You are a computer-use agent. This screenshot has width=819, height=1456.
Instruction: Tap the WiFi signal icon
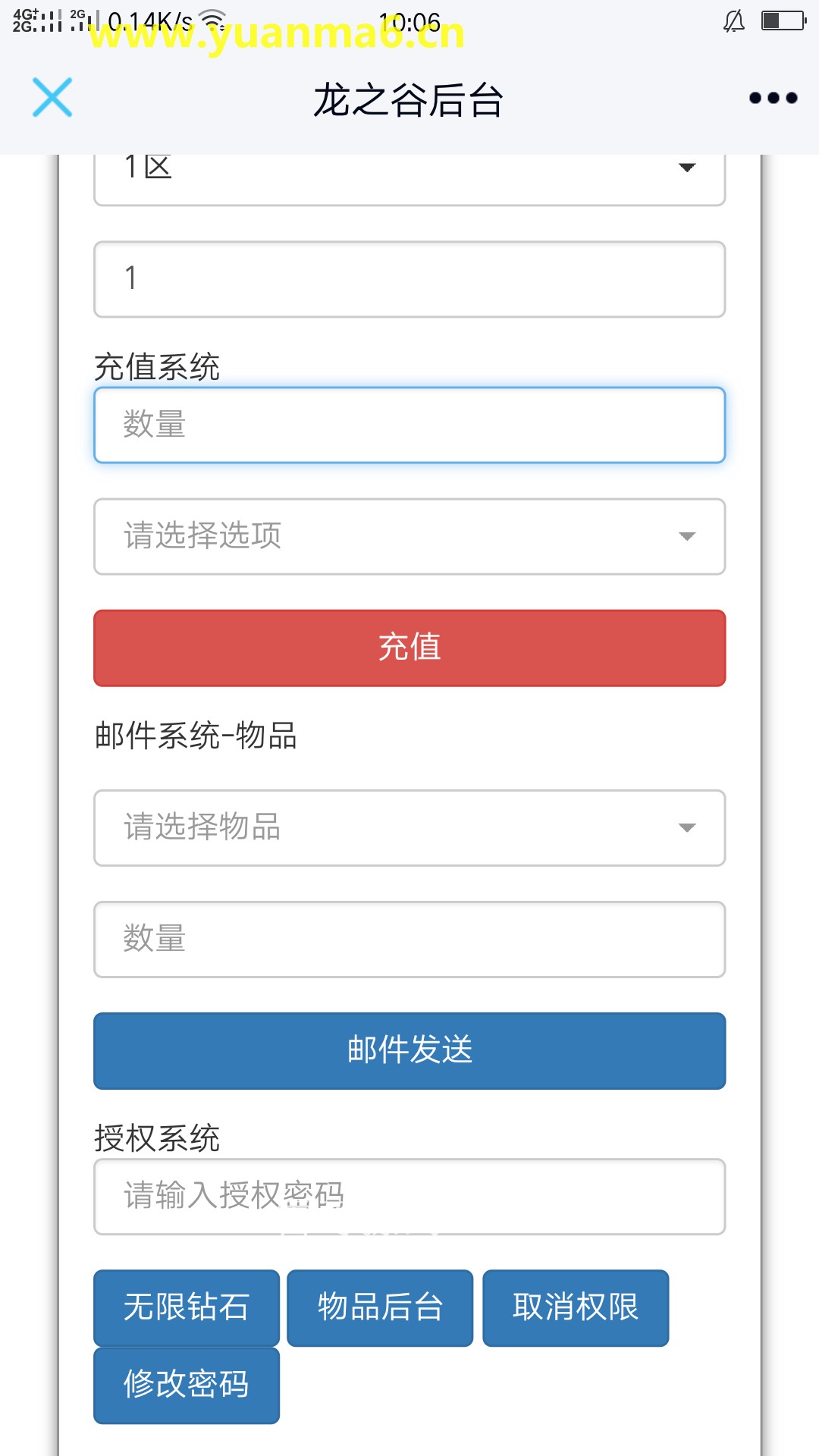(x=215, y=20)
